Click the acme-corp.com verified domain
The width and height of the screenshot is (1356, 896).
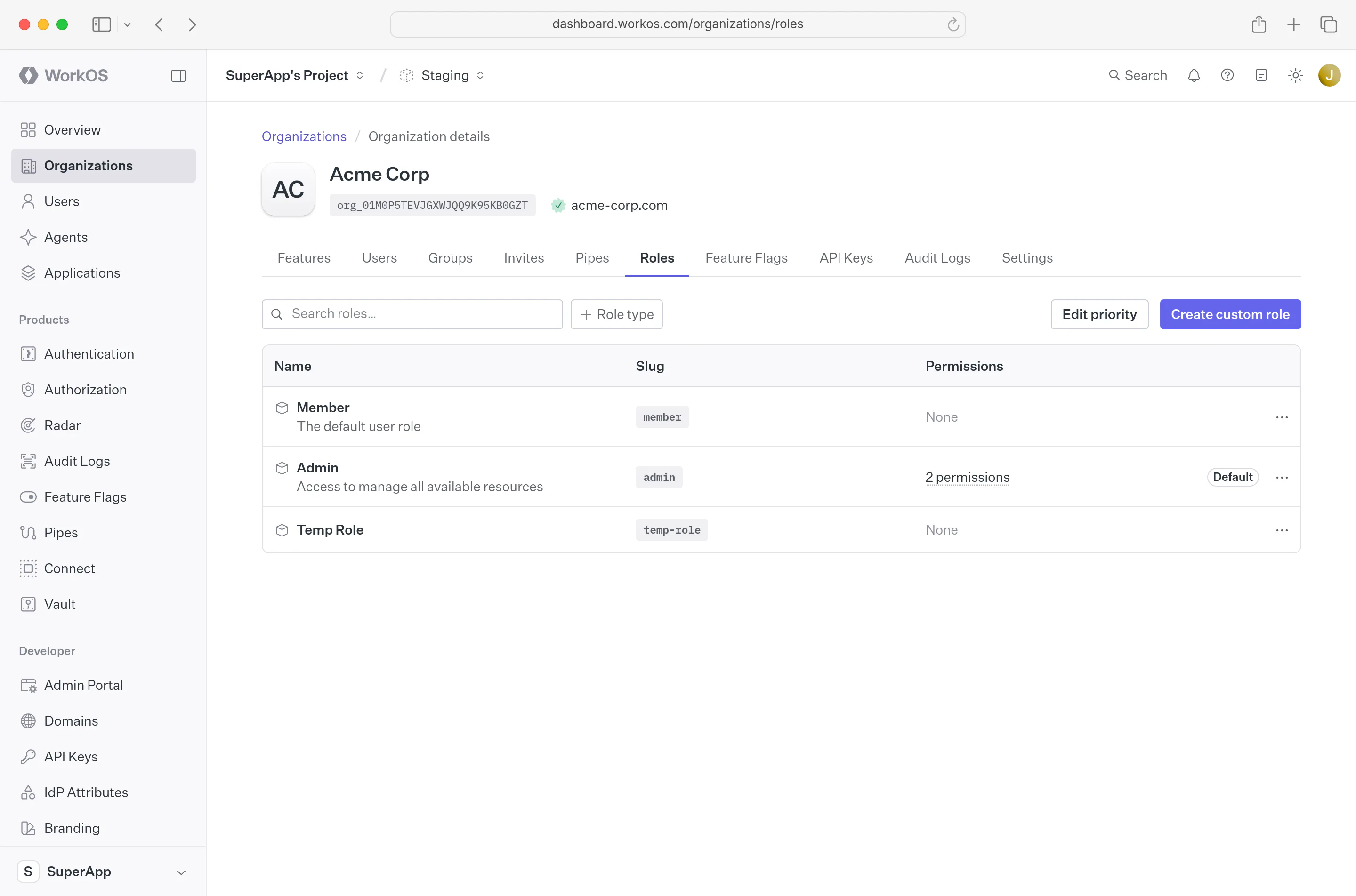pos(609,205)
